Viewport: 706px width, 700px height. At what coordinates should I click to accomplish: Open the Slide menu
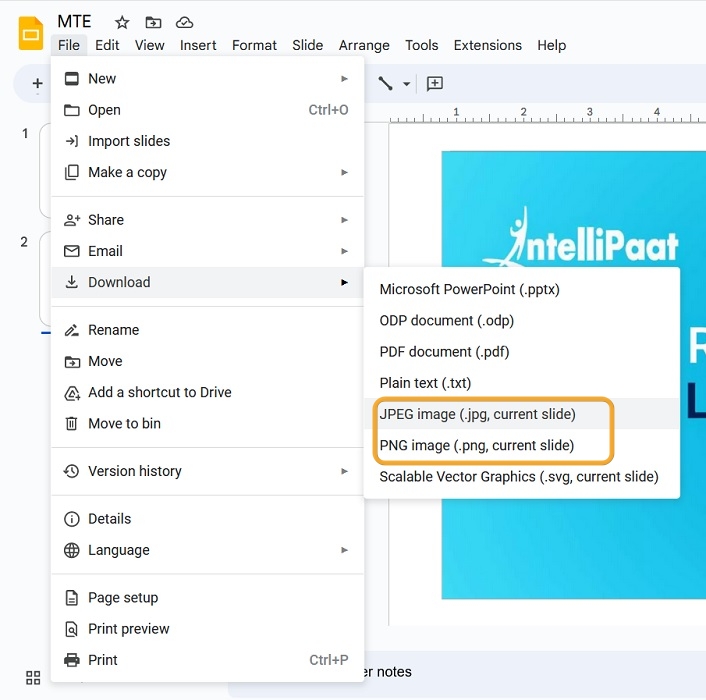pyautogui.click(x=308, y=45)
